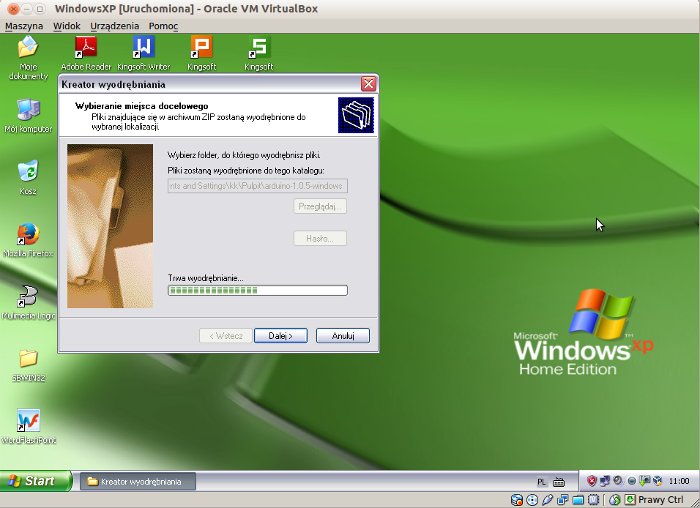The image size is (700, 508).
Task: Click the PL language indicator
Action: point(542,482)
